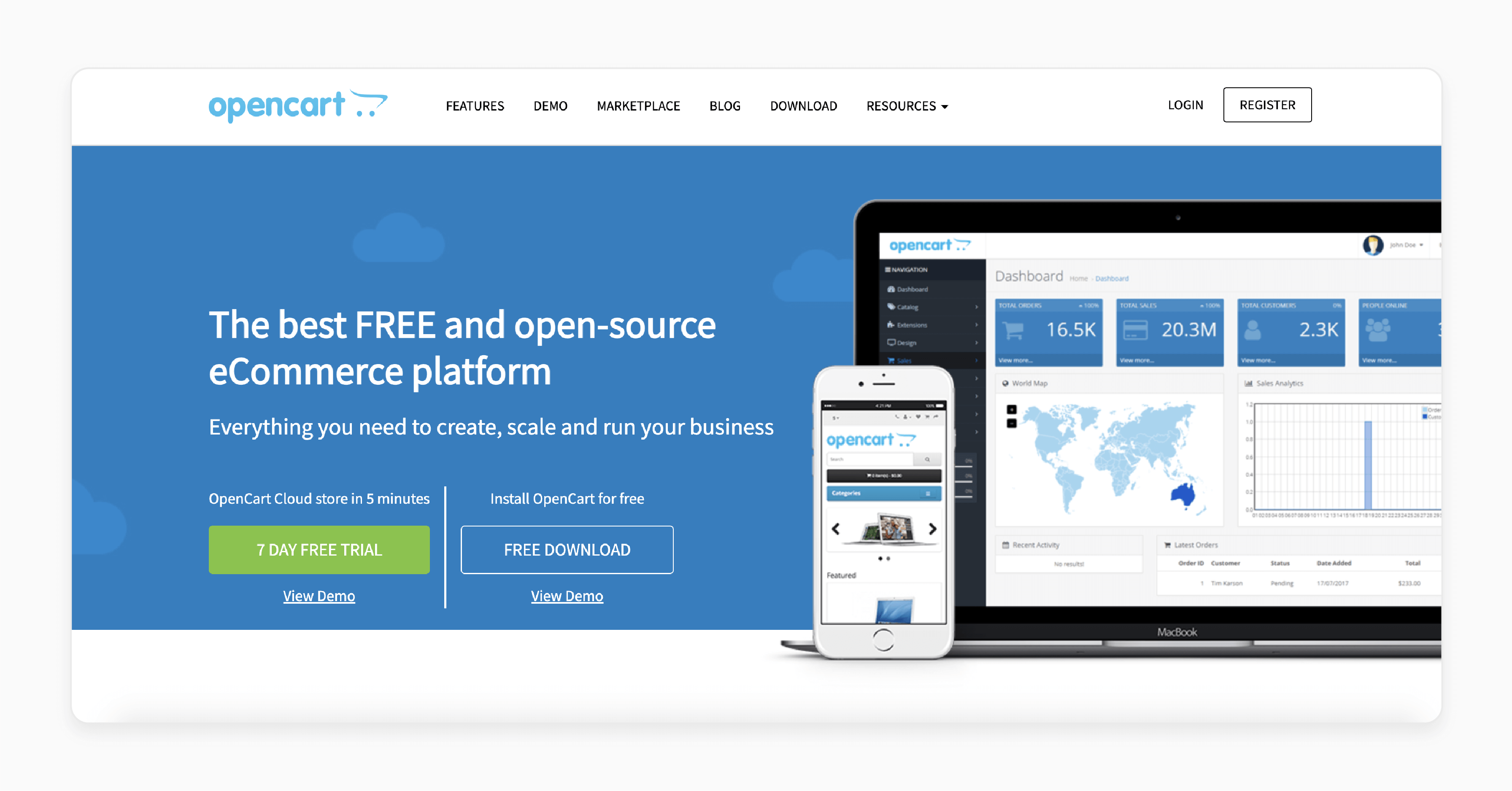Click the FREE DOWNLOAD button
Image resolution: width=1512 pixels, height=791 pixels.
click(567, 549)
